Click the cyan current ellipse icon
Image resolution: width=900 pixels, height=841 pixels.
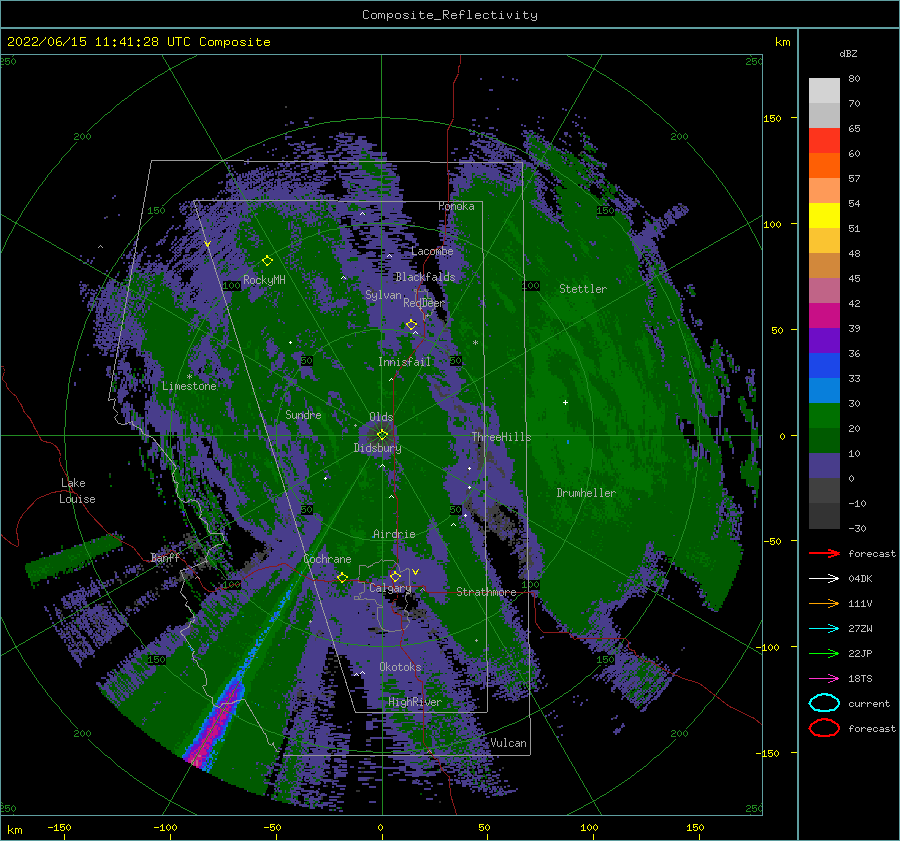[824, 703]
